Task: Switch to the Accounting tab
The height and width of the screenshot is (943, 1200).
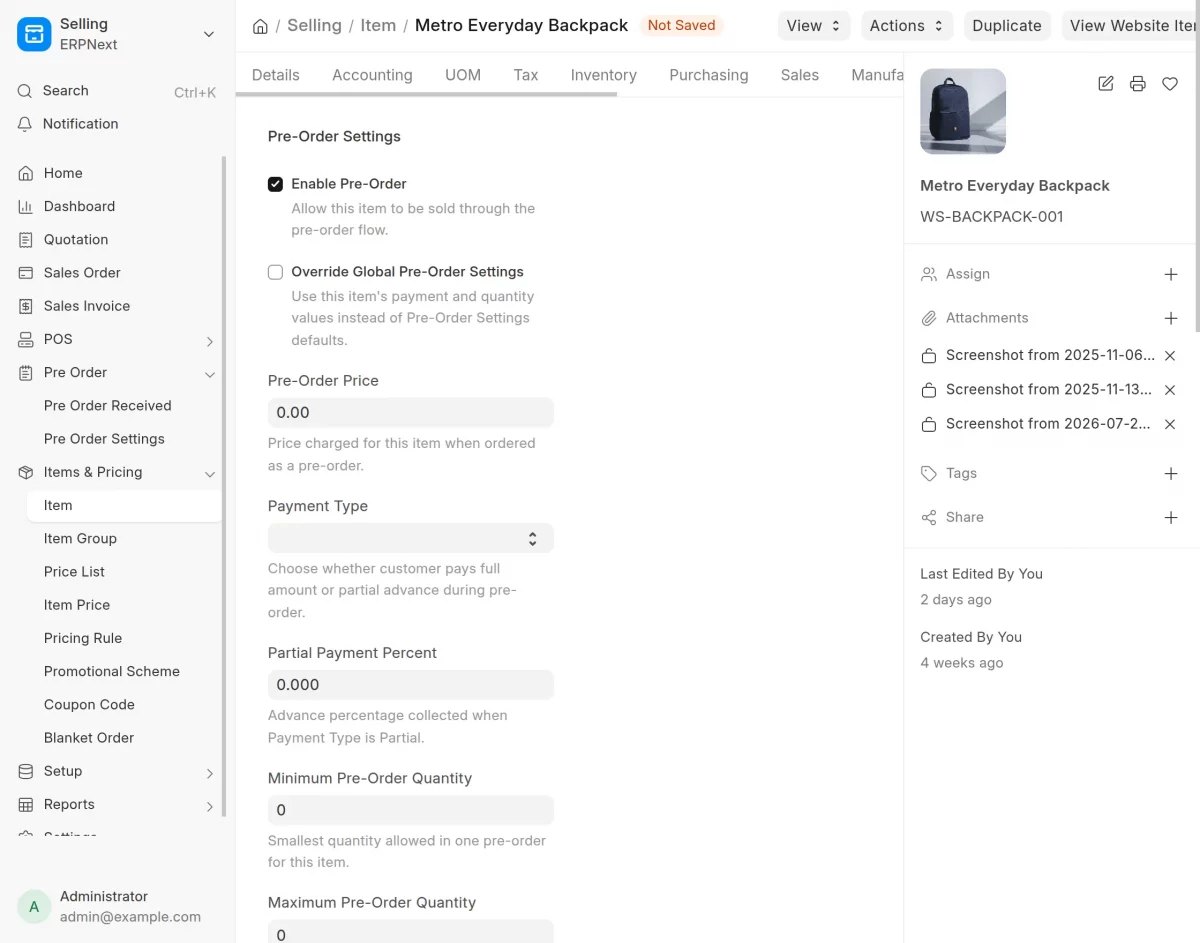Action: tap(372, 75)
